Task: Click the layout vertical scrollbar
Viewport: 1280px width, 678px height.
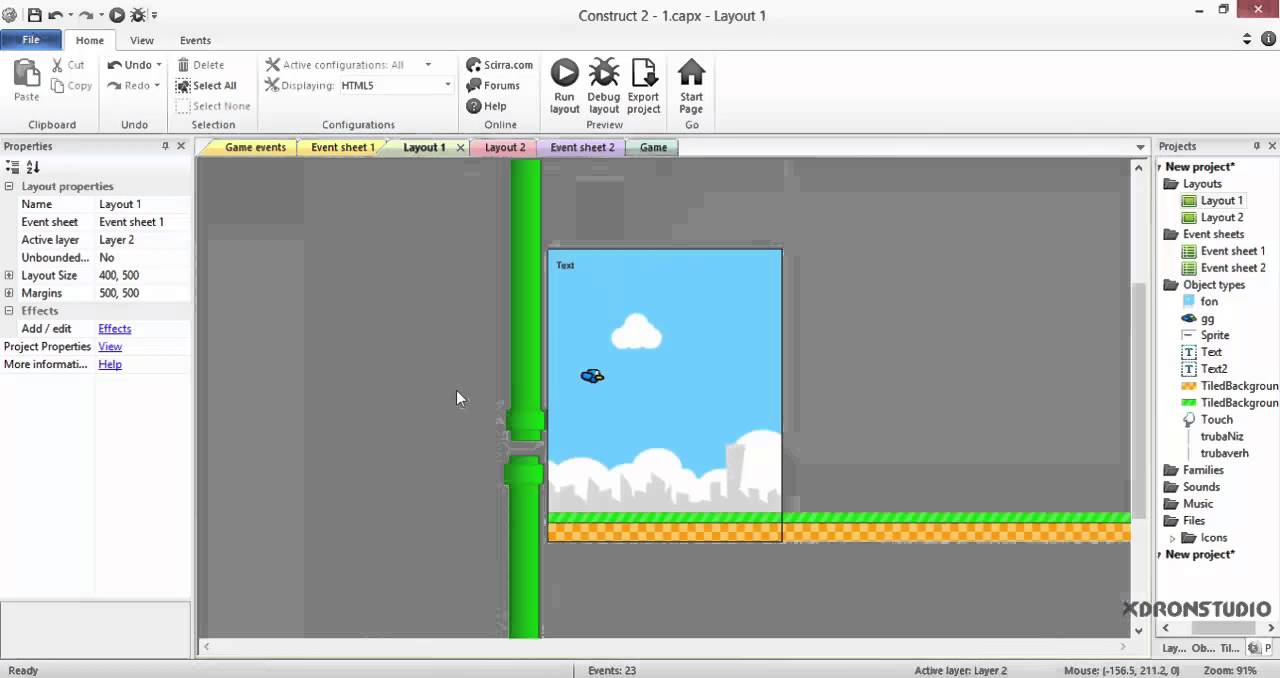Action: [1138, 400]
